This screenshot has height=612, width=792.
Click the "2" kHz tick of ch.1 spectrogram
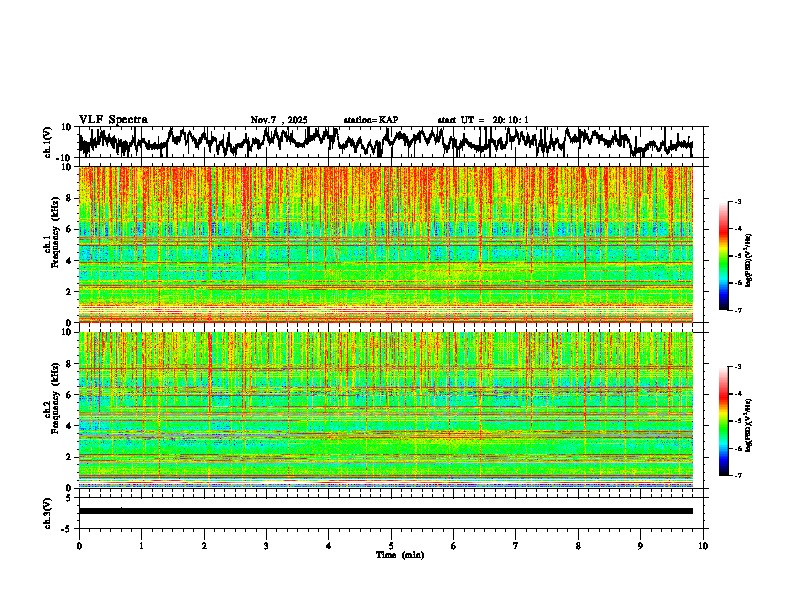69,291
